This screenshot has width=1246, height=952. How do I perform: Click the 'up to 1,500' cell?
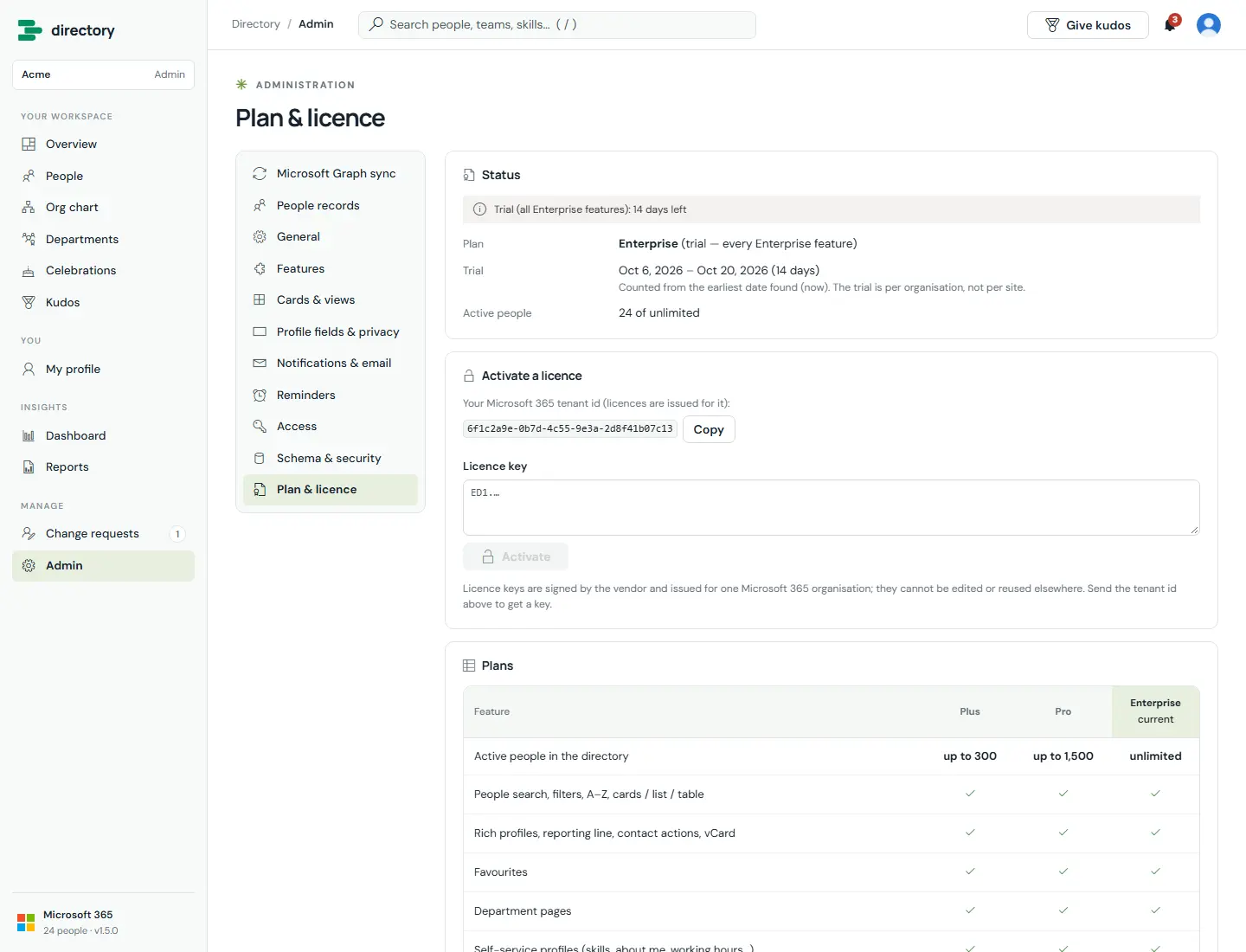(x=1063, y=756)
